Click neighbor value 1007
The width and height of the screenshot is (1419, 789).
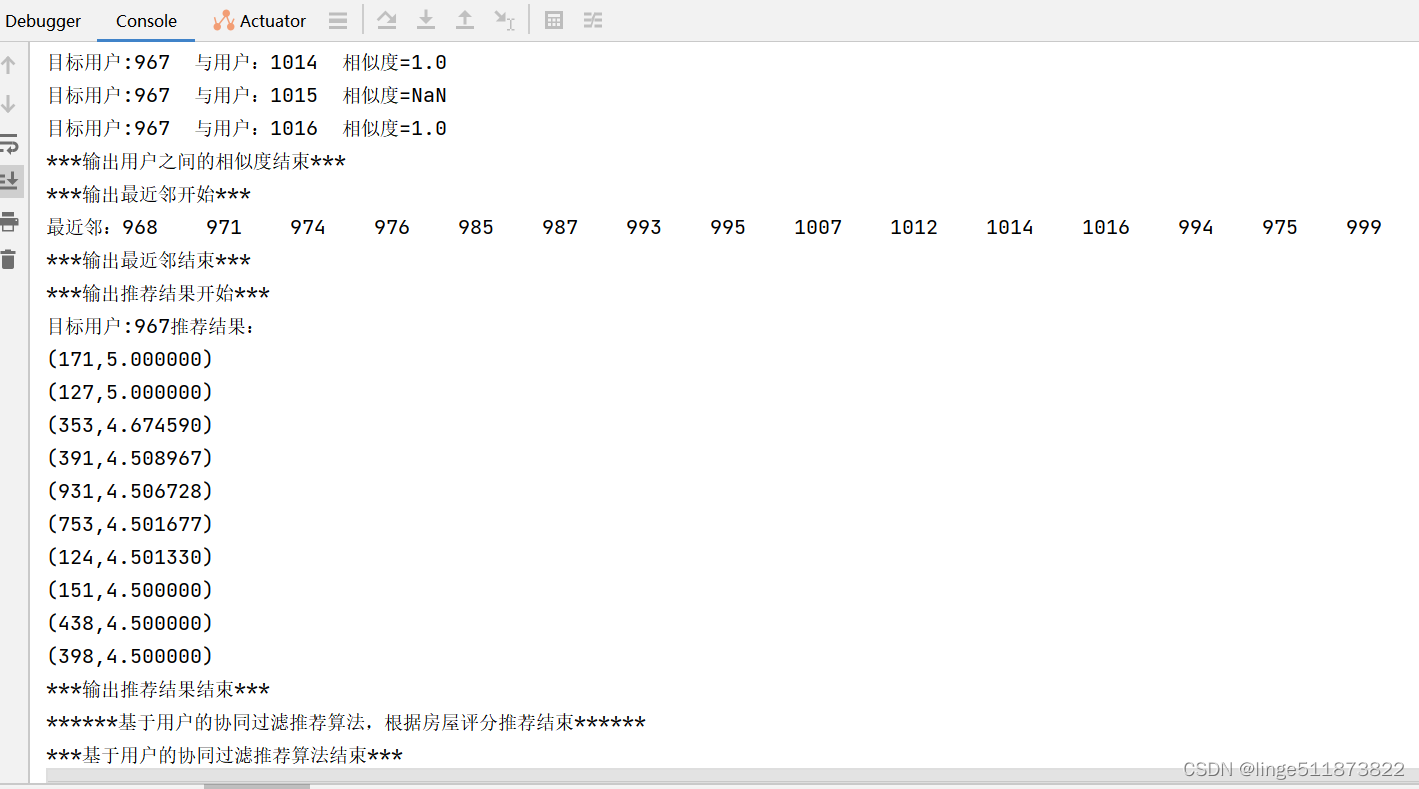coord(818,228)
